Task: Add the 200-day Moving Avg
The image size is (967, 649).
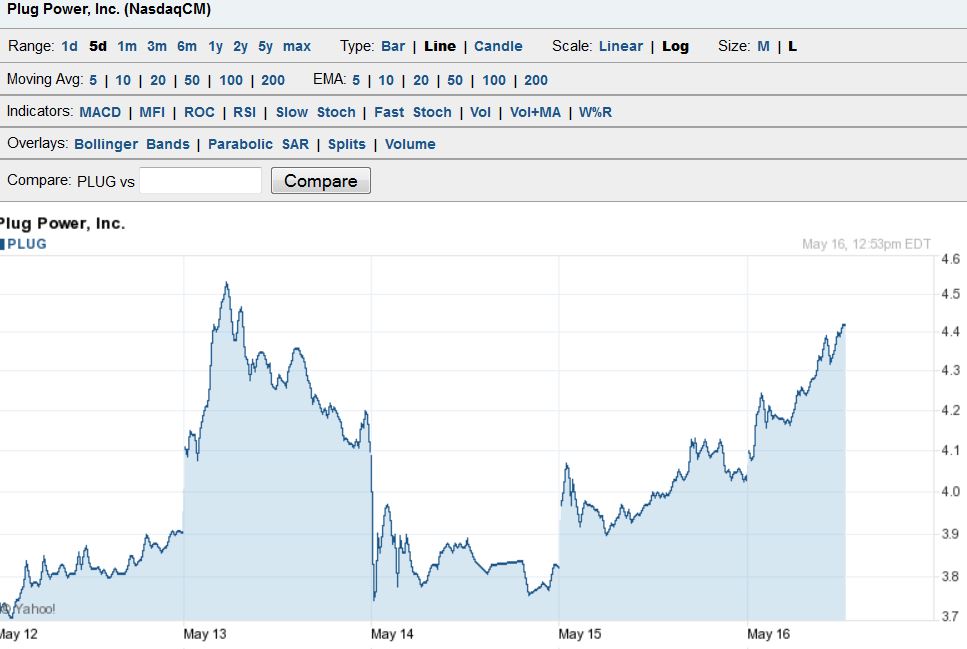Action: (x=273, y=80)
